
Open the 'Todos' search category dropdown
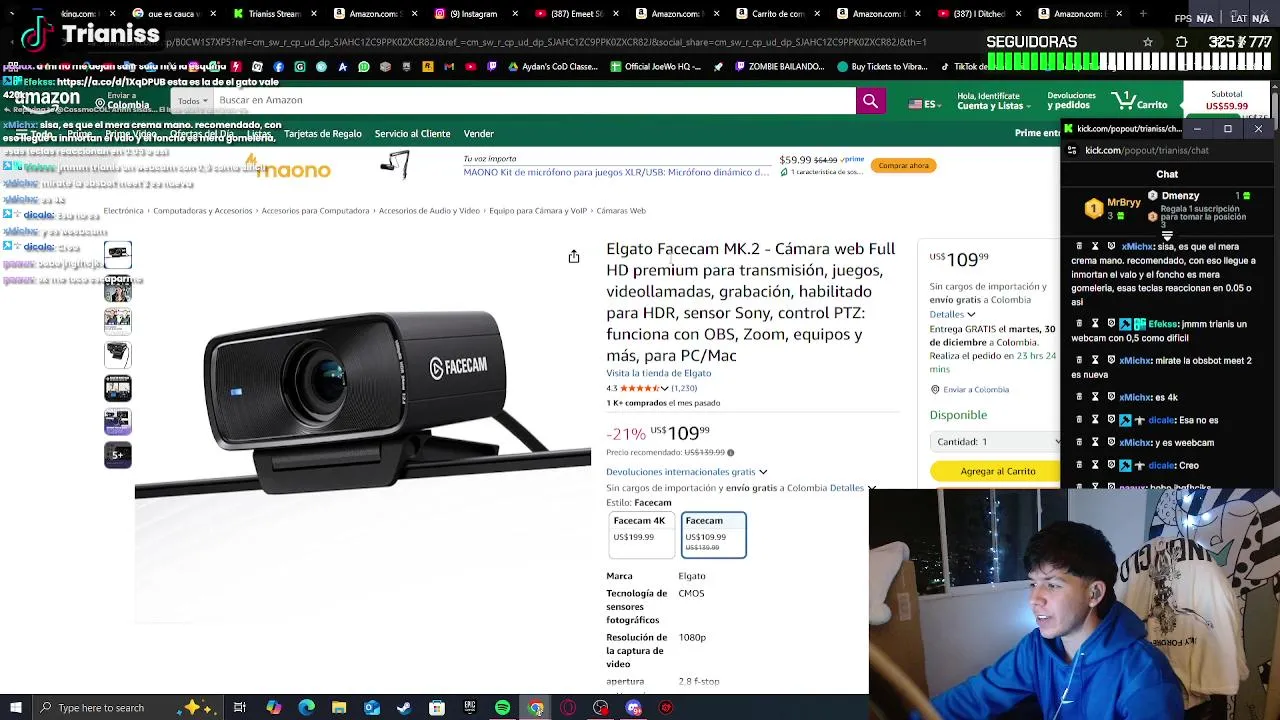(192, 101)
